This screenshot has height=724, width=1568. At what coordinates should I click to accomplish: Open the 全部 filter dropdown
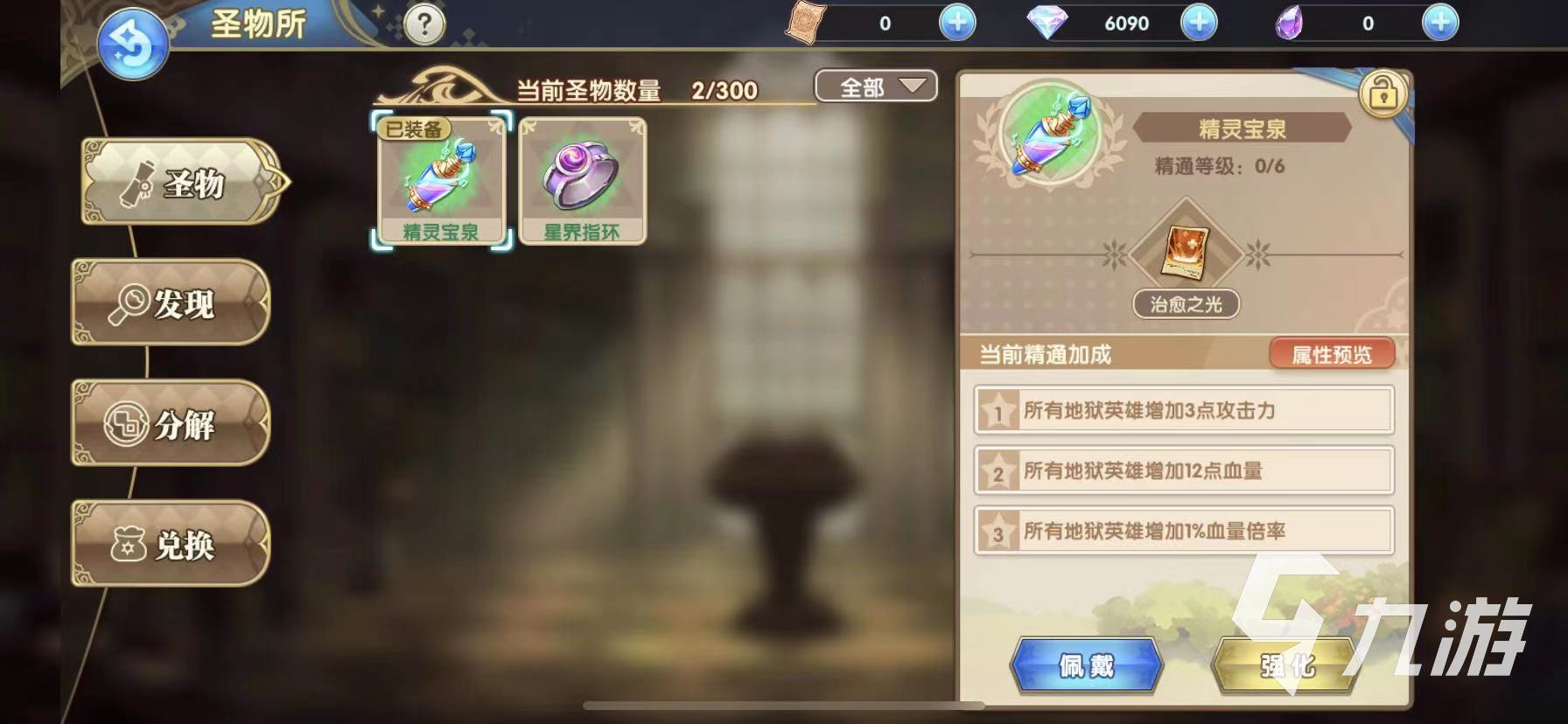pyautogui.click(x=876, y=87)
